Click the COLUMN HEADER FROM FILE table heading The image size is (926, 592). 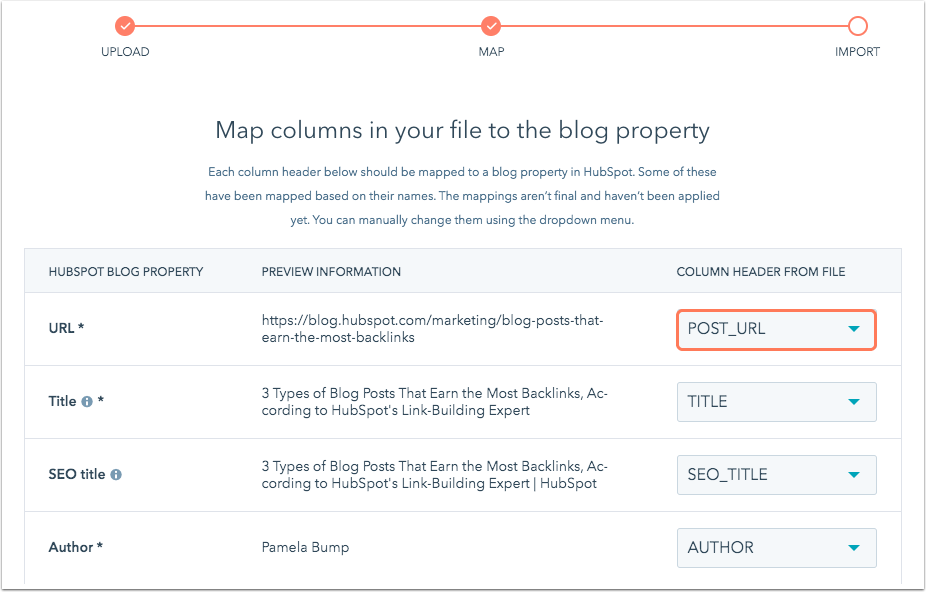(x=761, y=271)
